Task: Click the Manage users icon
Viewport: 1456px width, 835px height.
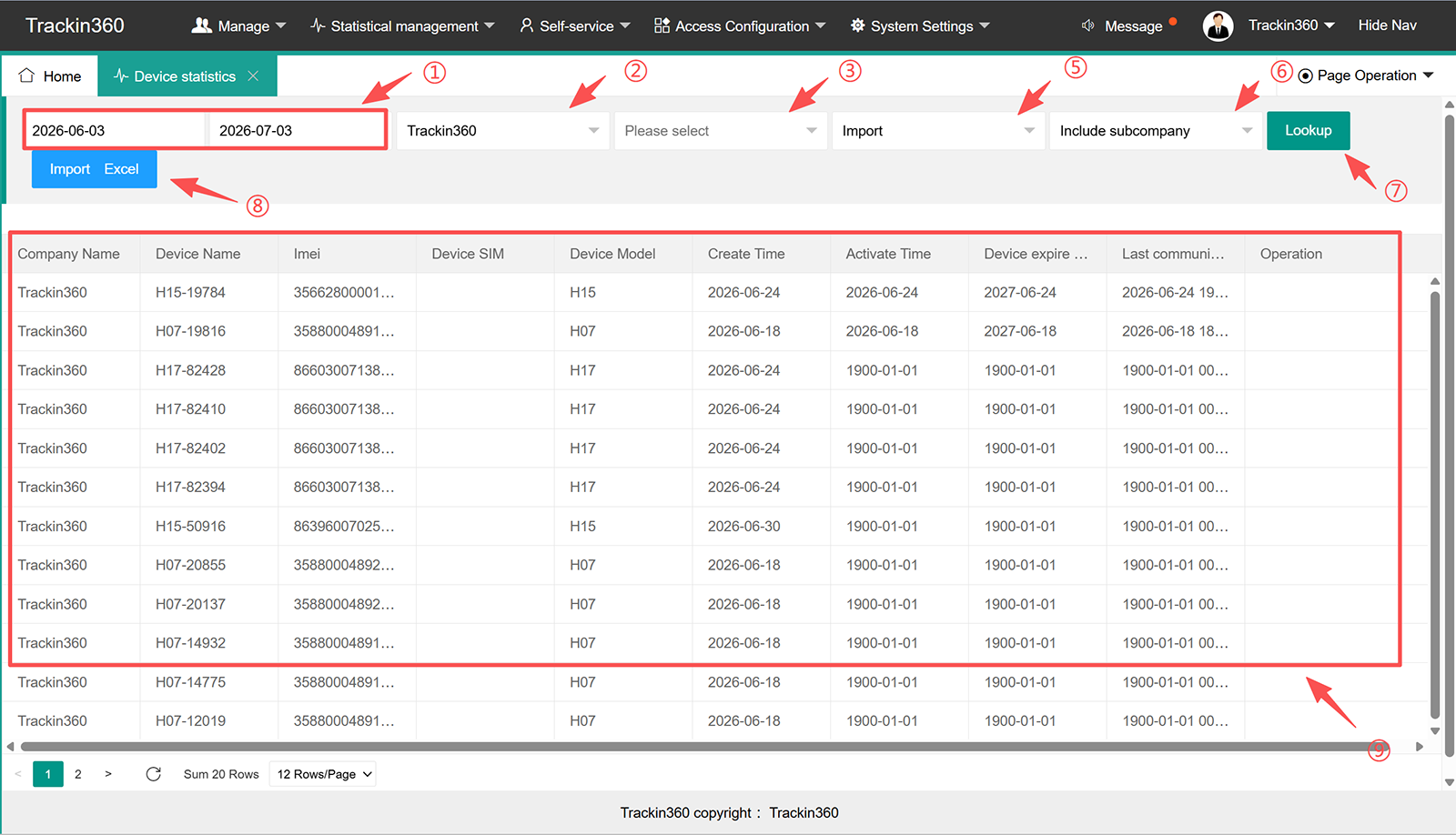Action: coord(201,25)
